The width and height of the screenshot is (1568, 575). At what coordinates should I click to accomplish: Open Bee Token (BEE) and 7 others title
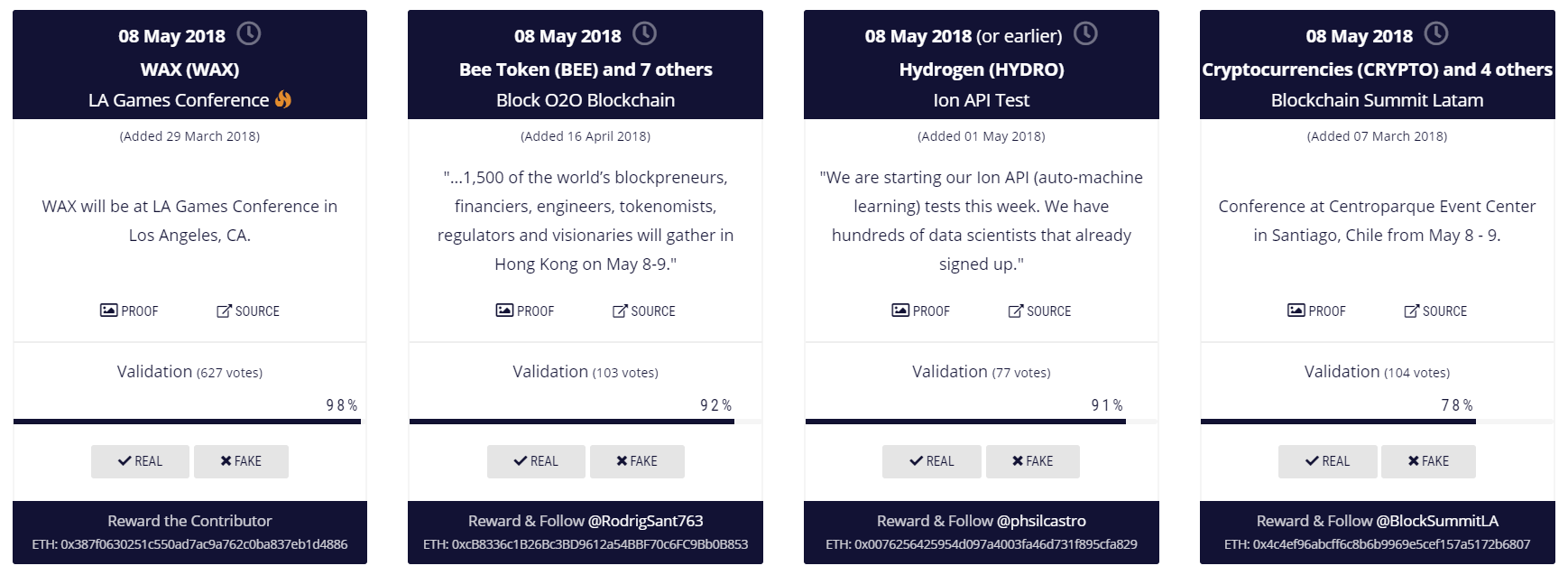point(586,70)
